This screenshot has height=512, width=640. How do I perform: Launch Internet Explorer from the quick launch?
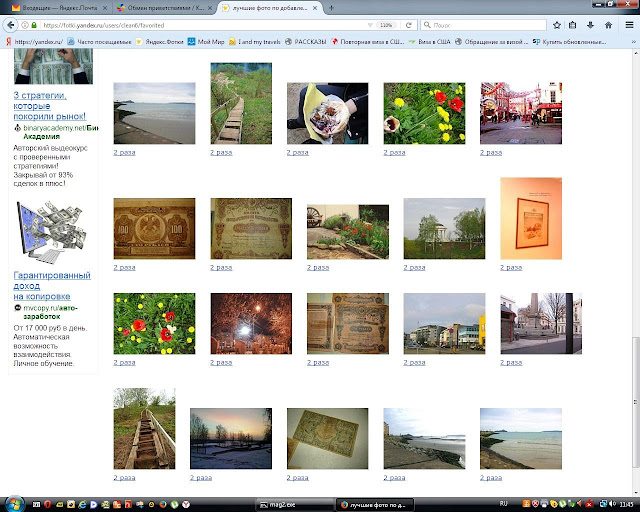pos(82,505)
